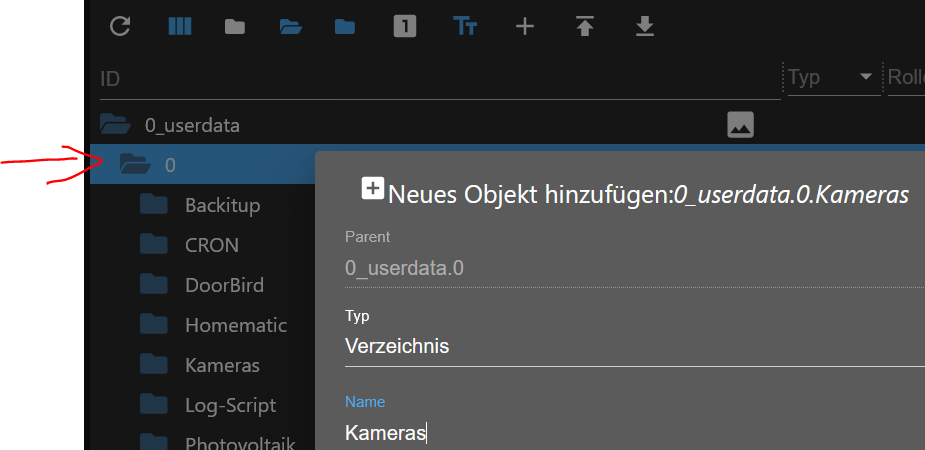Select the DoorBird folder
Image resolution: width=925 pixels, height=450 pixels.
pyautogui.click(x=223, y=285)
